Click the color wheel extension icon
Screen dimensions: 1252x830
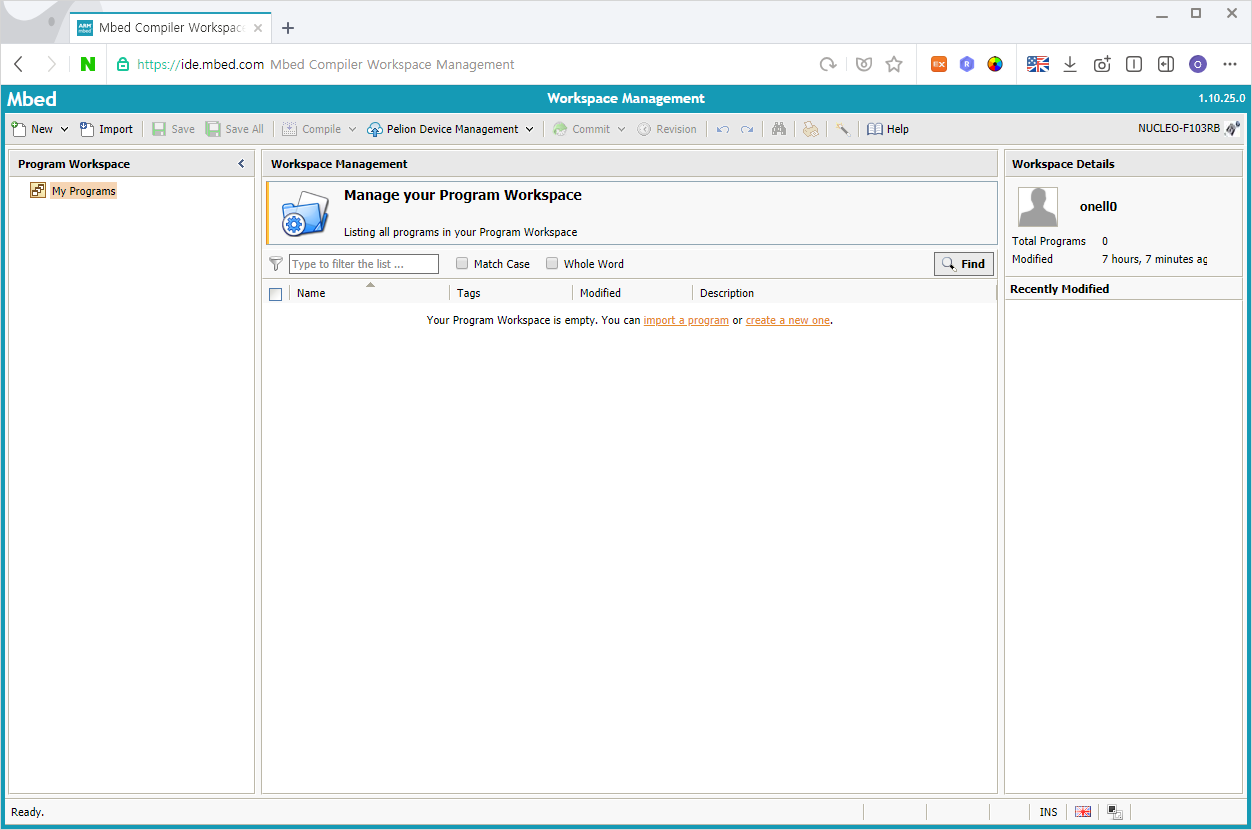[995, 64]
